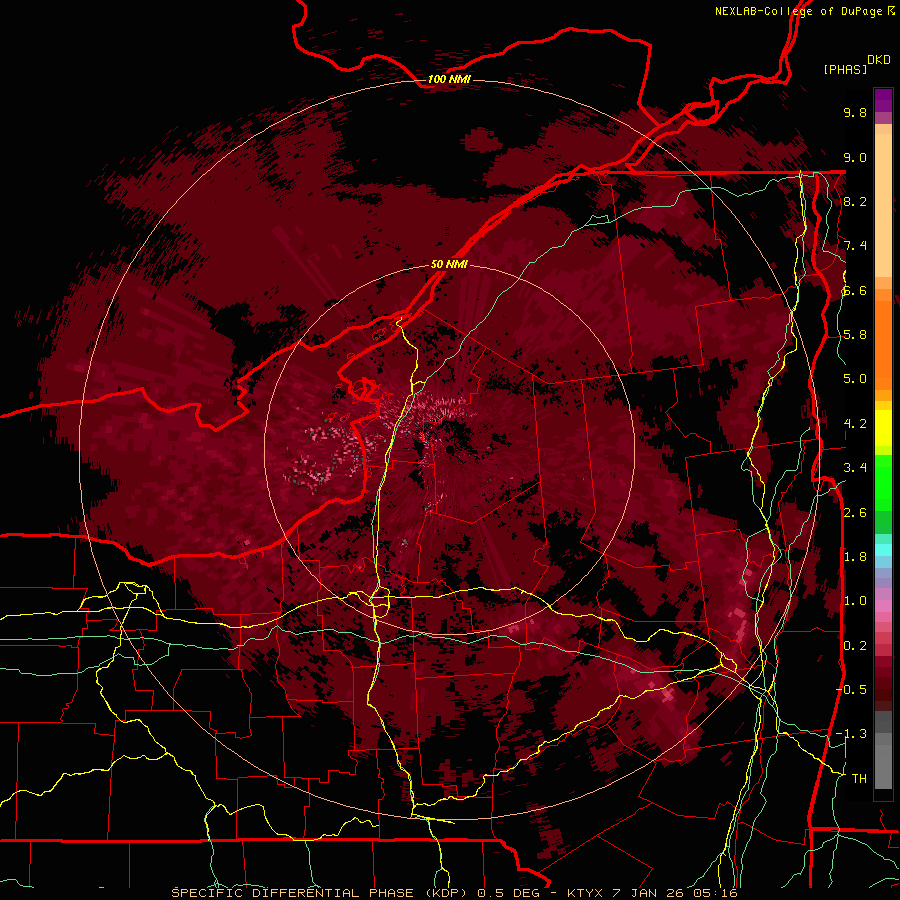This screenshot has width=900, height=900.
Task: Click the purple top segment of color bar
Action: coord(883,100)
